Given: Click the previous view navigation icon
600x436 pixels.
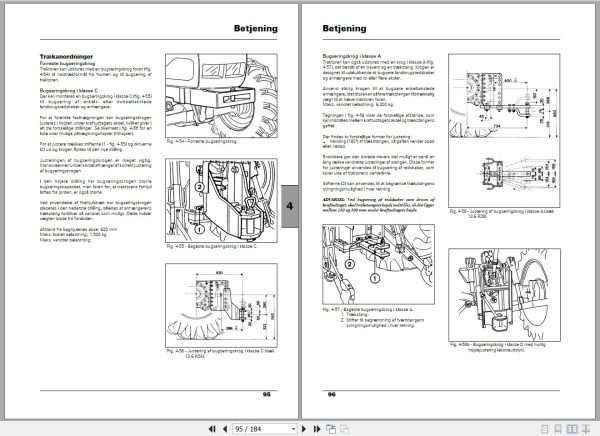Looking at the screenshot, I should (x=331, y=429).
